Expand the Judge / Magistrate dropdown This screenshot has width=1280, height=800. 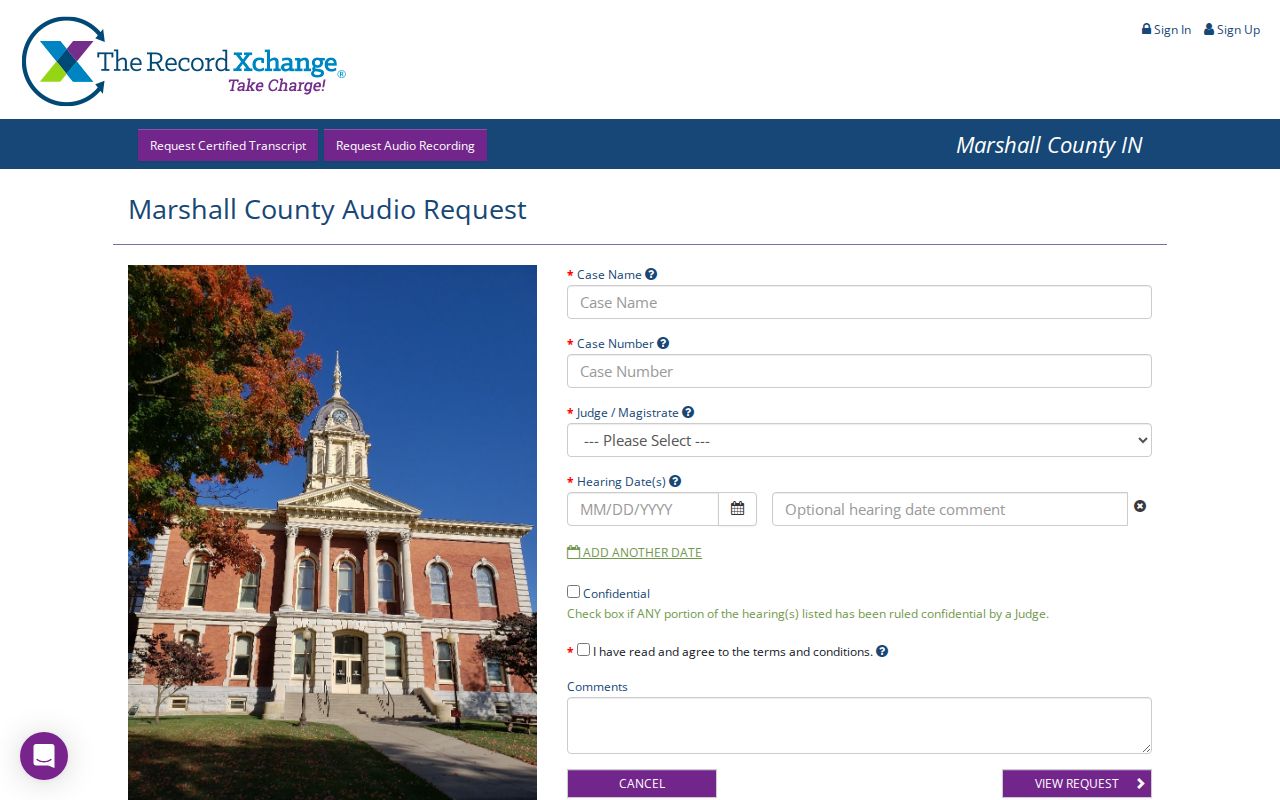tap(859, 440)
